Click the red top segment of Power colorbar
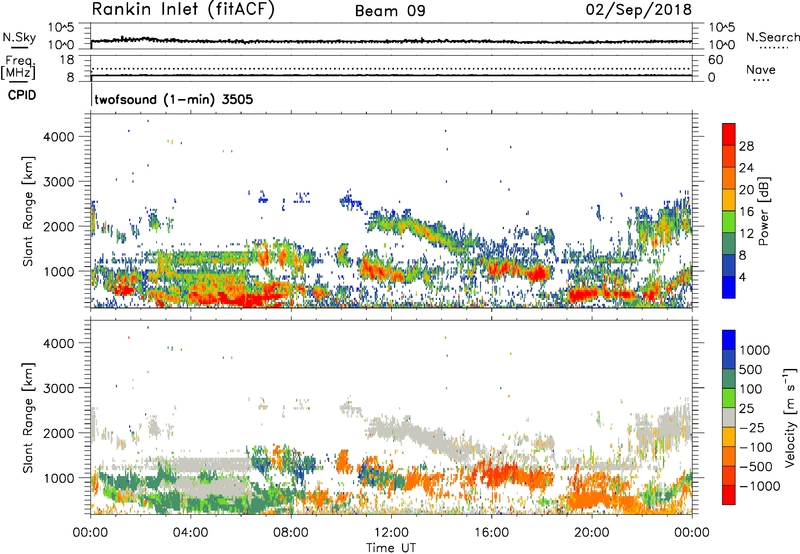 pyautogui.click(x=729, y=134)
